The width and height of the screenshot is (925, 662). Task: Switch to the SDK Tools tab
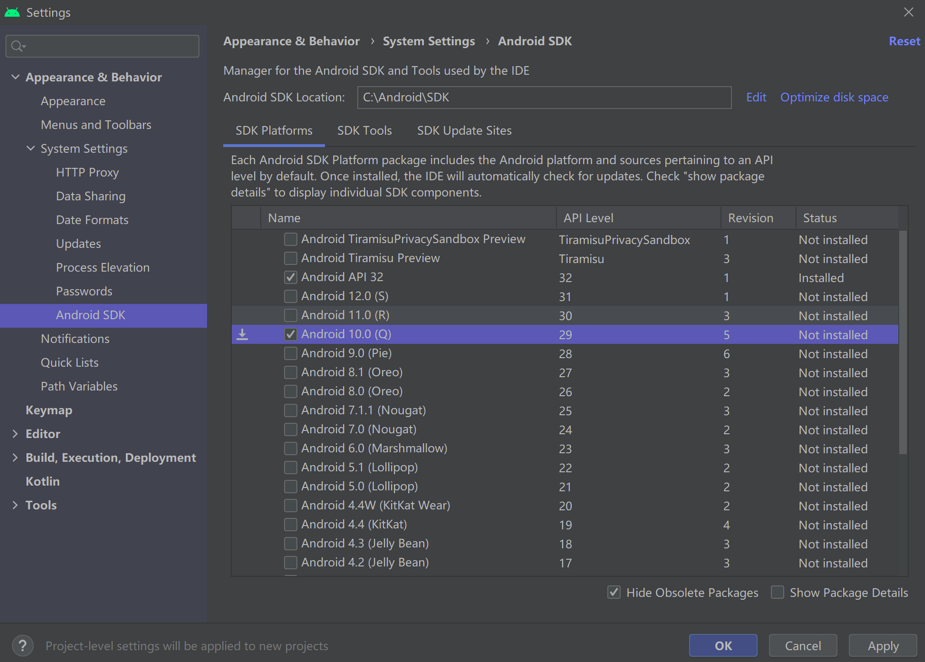(364, 131)
